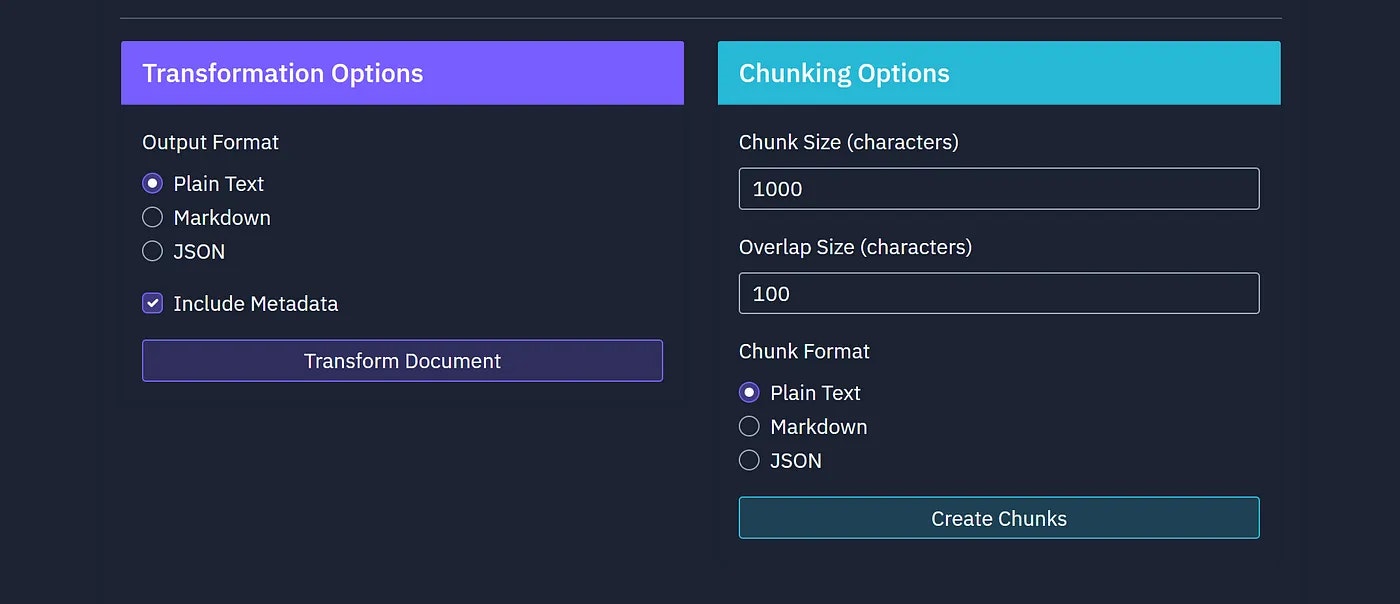
Task: Click the Chunk Size (characters) label
Action: 848,143
